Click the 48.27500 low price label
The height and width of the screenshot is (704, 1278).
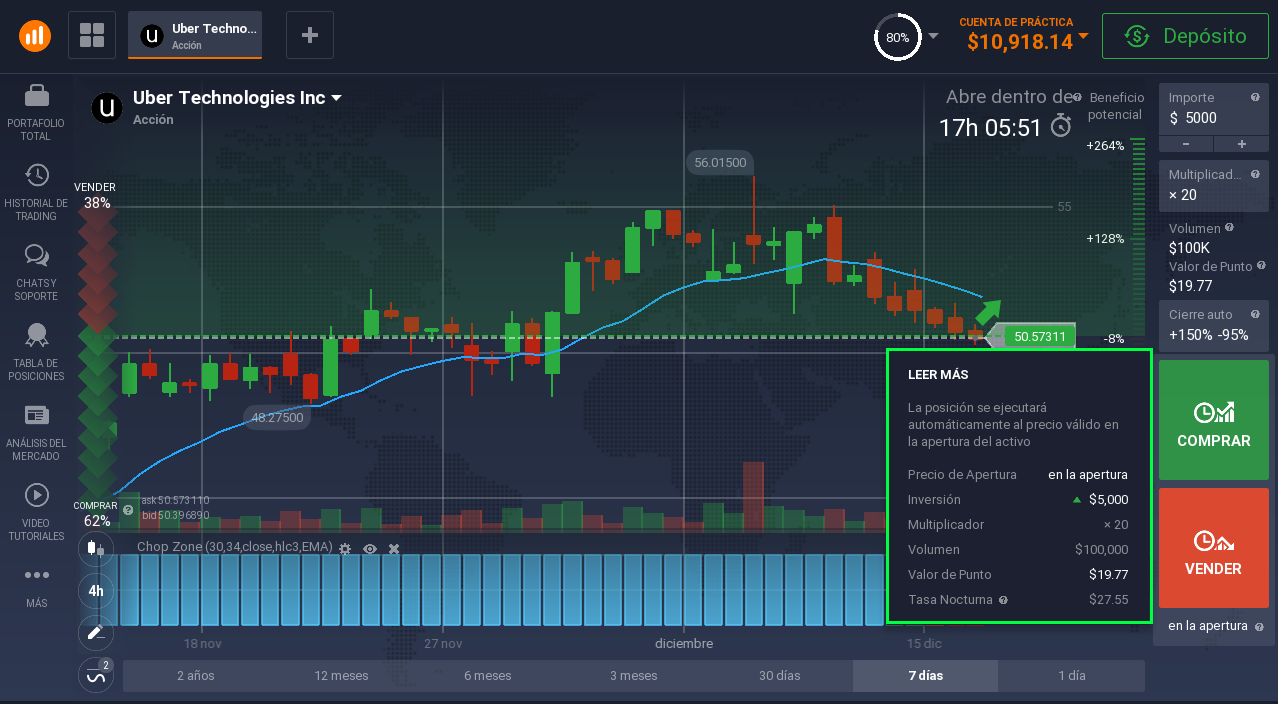point(277,418)
